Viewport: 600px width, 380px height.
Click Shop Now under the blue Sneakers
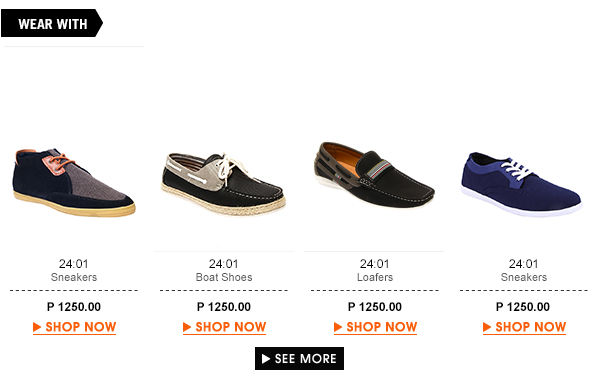point(524,327)
